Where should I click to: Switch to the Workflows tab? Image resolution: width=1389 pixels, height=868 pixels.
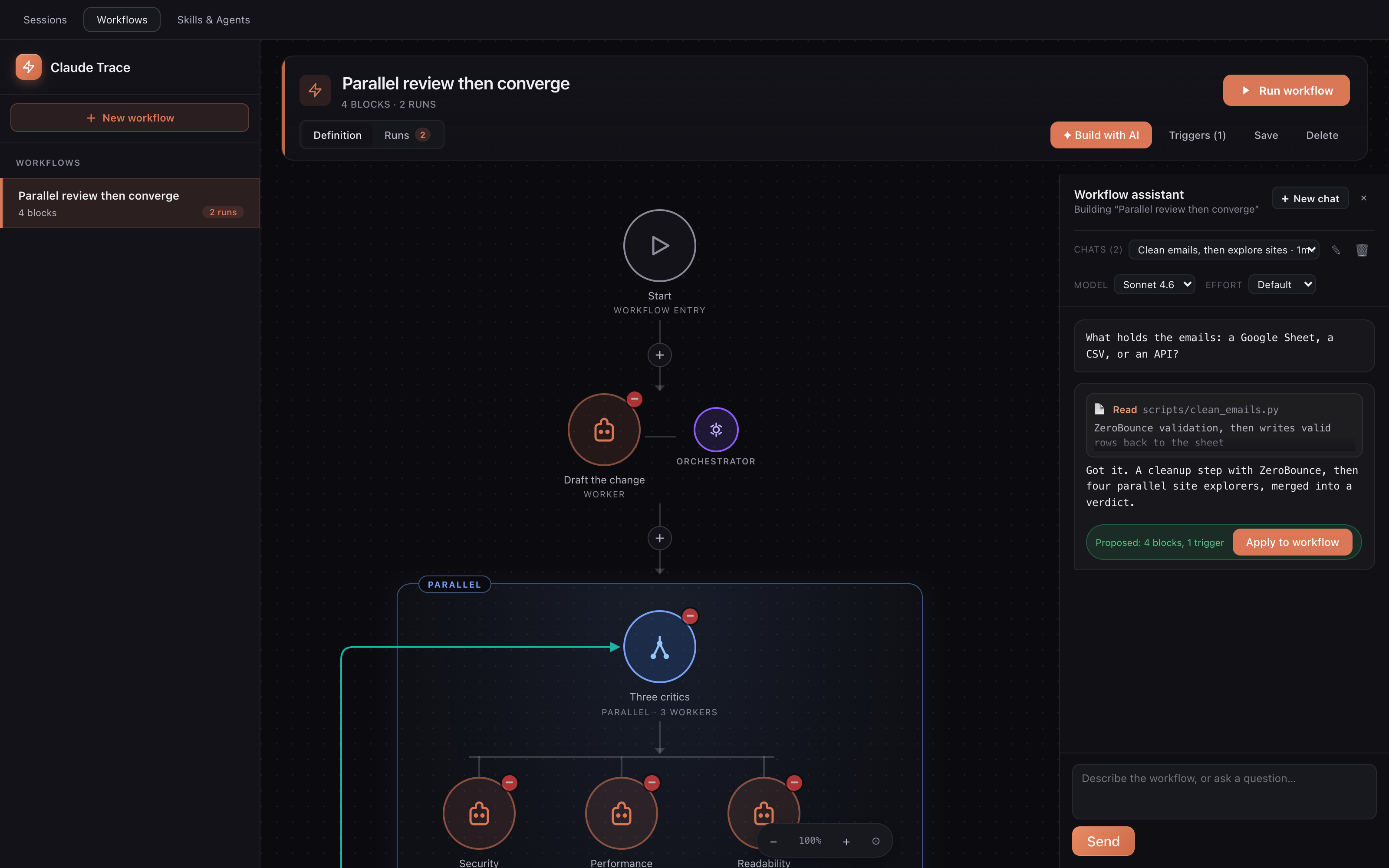[x=122, y=20]
